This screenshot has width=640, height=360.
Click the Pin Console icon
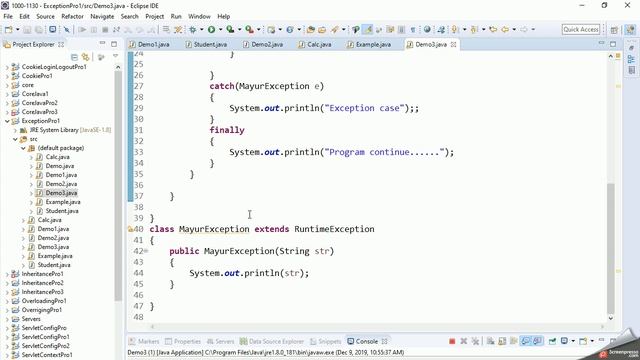[x=552, y=341]
